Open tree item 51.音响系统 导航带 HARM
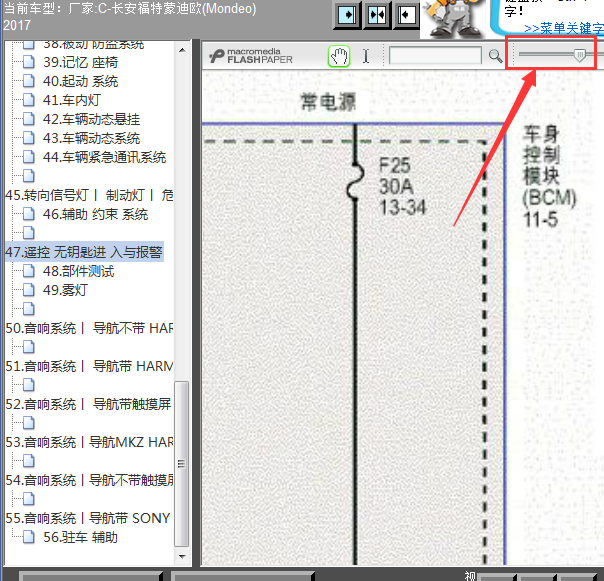Image resolution: width=604 pixels, height=581 pixels. point(89,366)
